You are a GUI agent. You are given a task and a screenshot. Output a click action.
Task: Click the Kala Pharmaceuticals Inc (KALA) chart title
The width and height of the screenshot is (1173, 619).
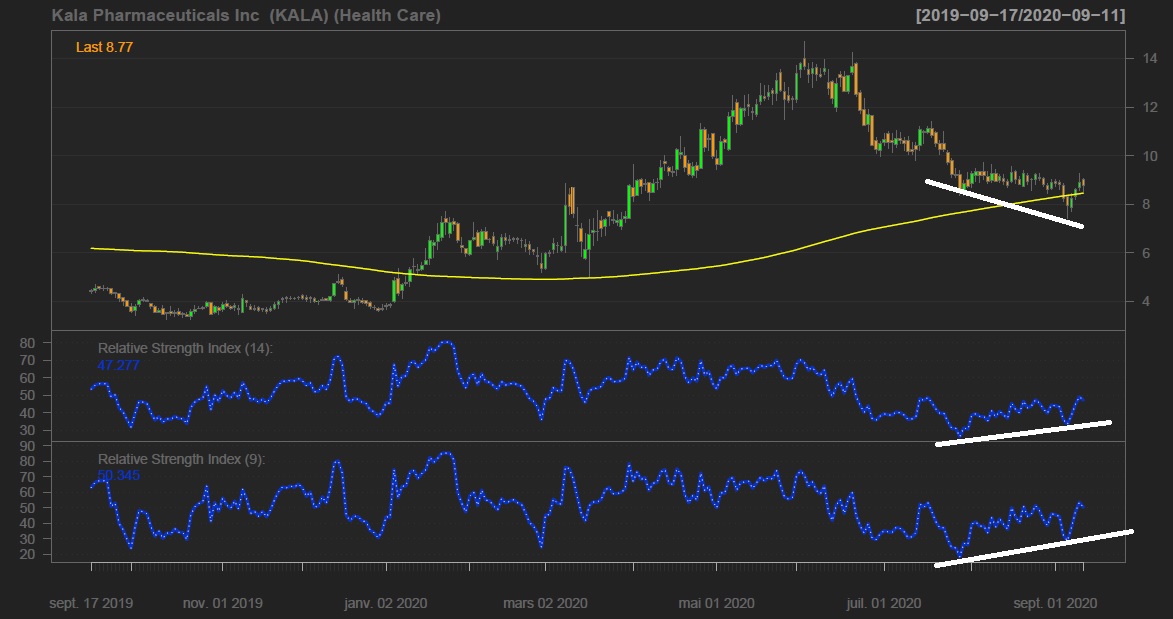coord(246,15)
